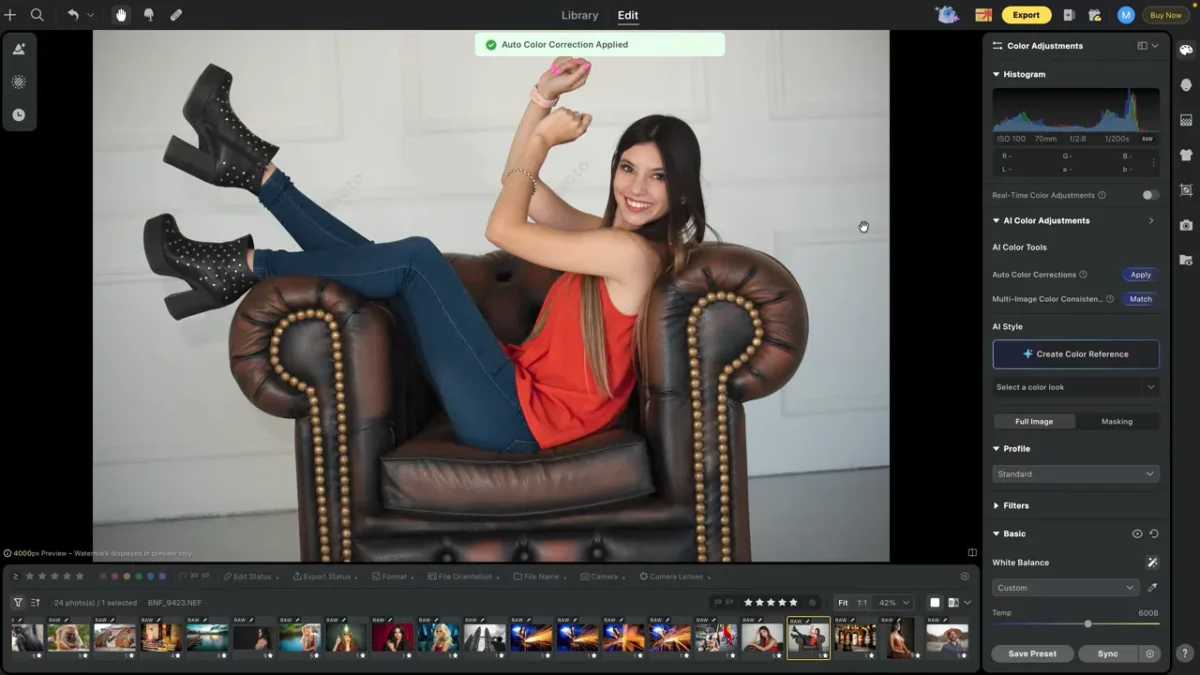The height and width of the screenshot is (675, 1200).
Task: Open Color Adjustments panel dropdown chevron
Action: tap(1155, 46)
